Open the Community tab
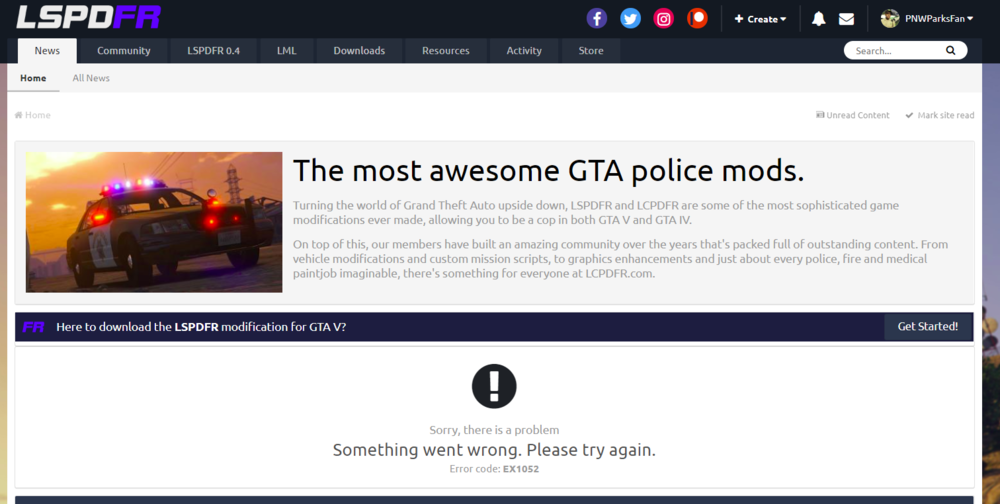 point(124,50)
